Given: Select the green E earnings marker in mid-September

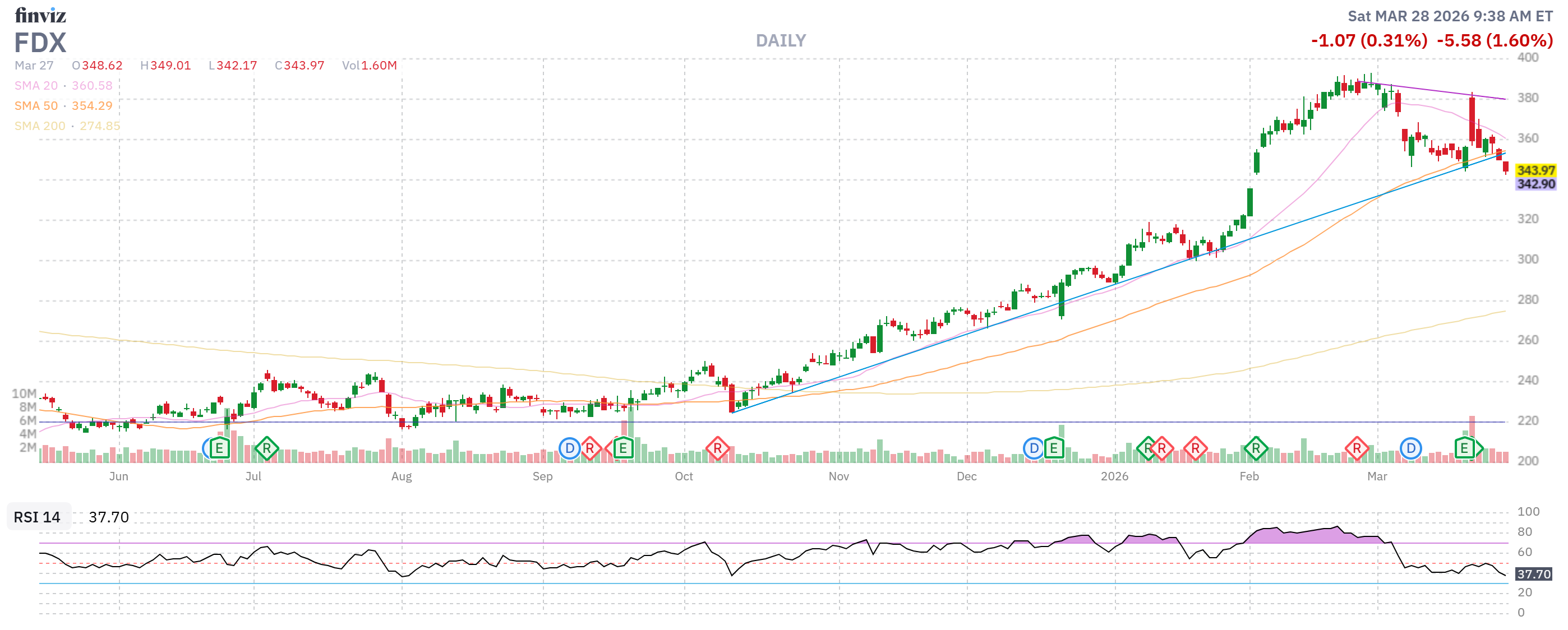Looking at the screenshot, I should pyautogui.click(x=622, y=449).
